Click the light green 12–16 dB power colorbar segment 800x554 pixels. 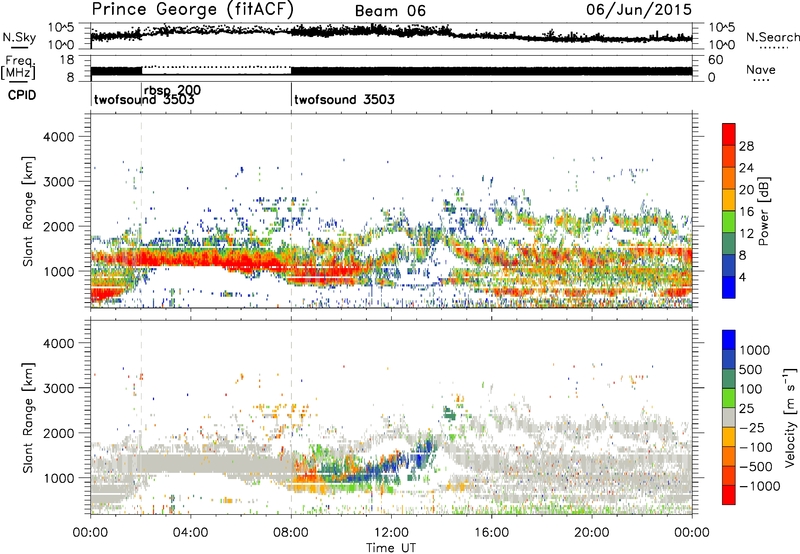click(x=729, y=222)
